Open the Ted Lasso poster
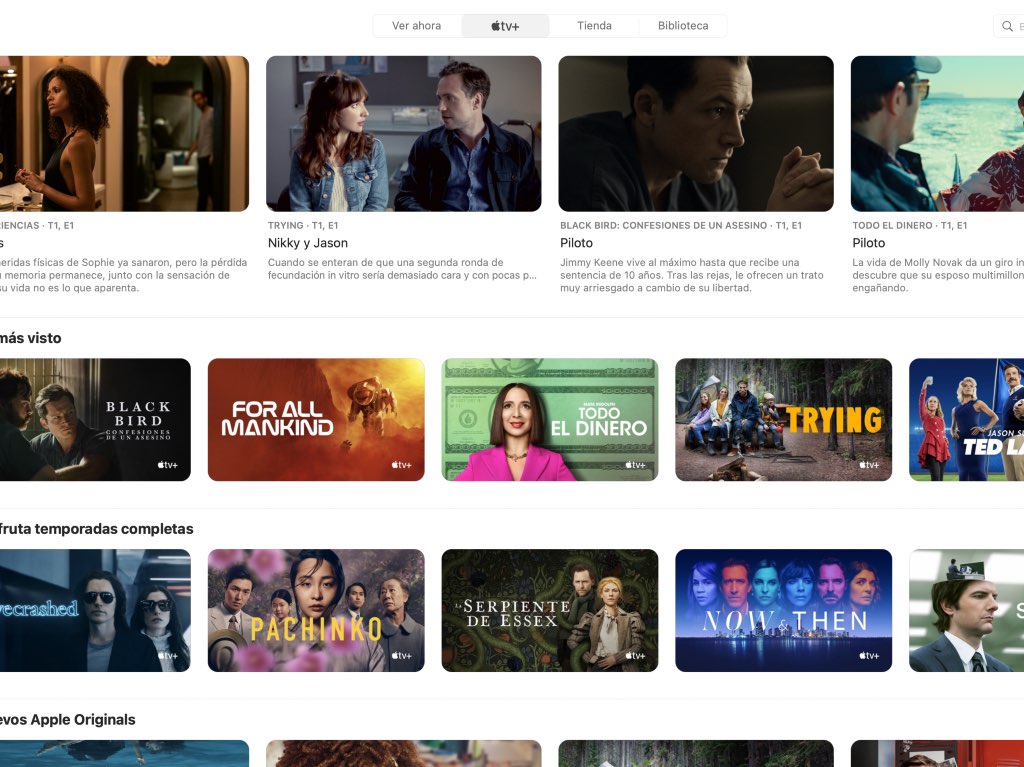Viewport: 1024px width, 767px height. [967, 419]
